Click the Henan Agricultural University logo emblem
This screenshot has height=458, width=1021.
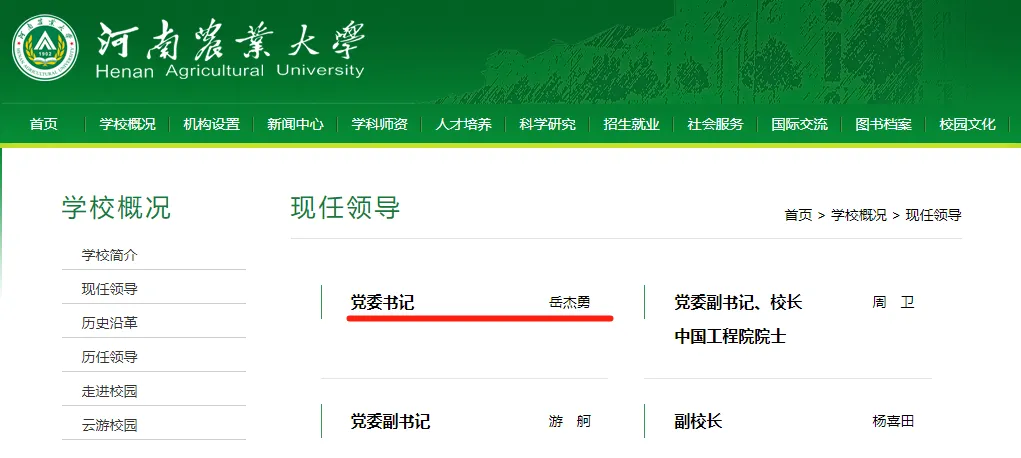click(46, 50)
